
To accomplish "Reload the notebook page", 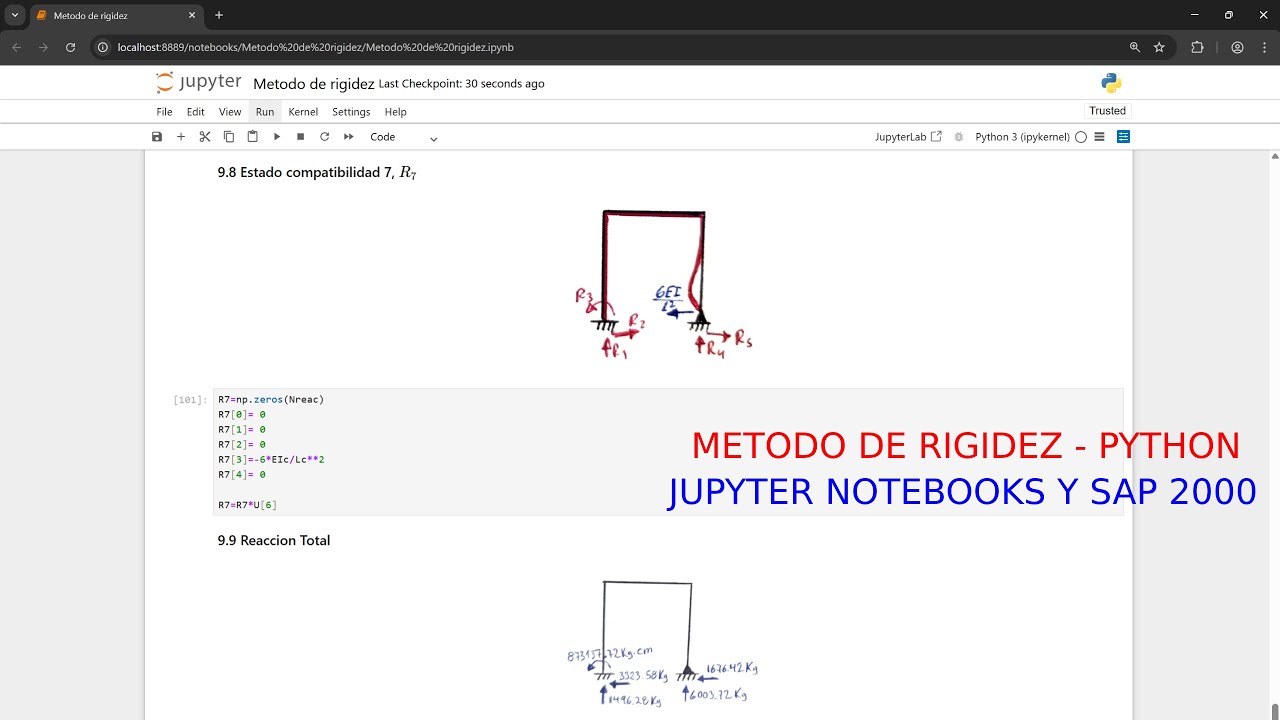I will pyautogui.click(x=70, y=47).
